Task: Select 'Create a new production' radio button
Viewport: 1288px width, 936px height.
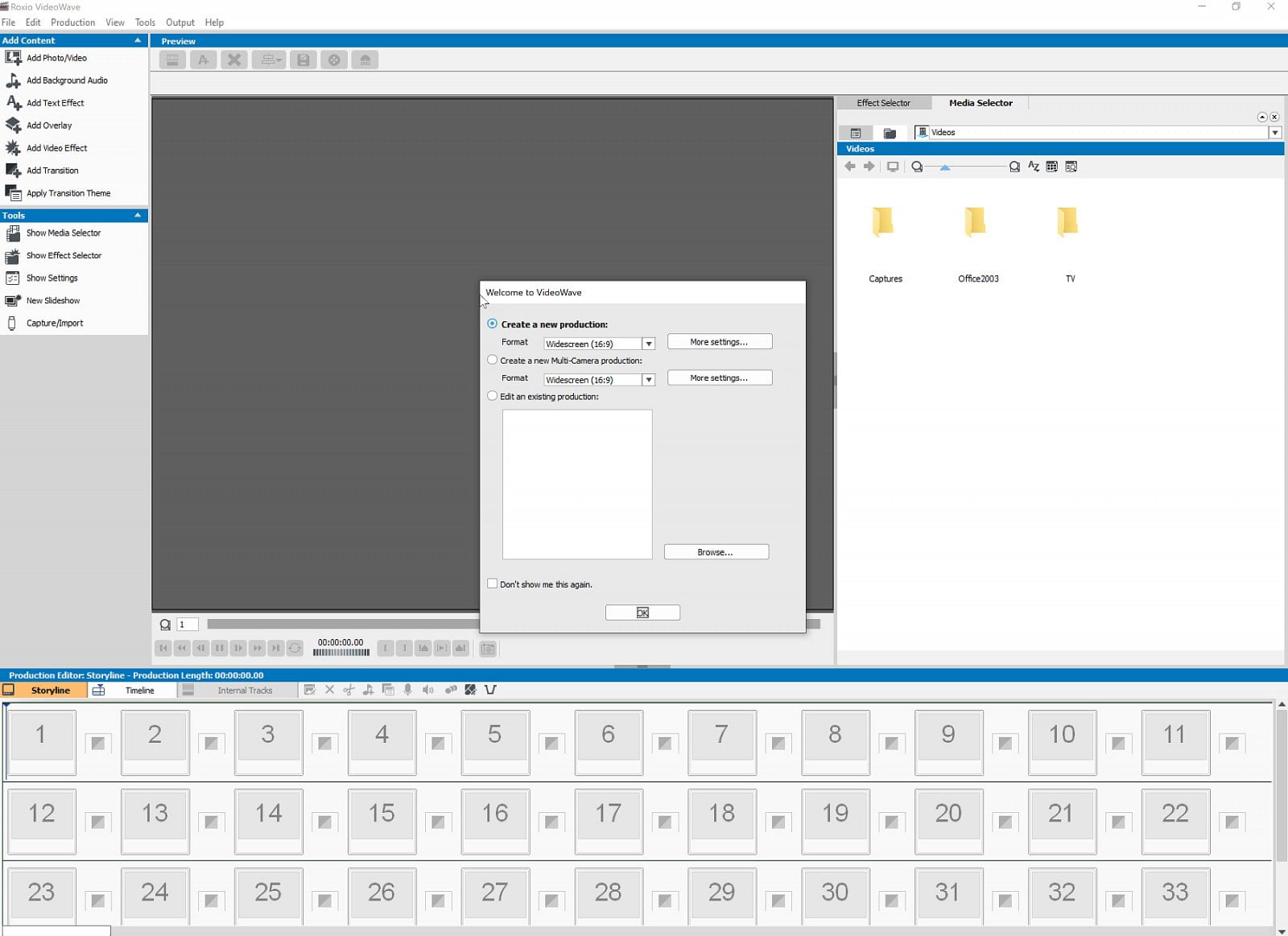Action: [x=492, y=324]
